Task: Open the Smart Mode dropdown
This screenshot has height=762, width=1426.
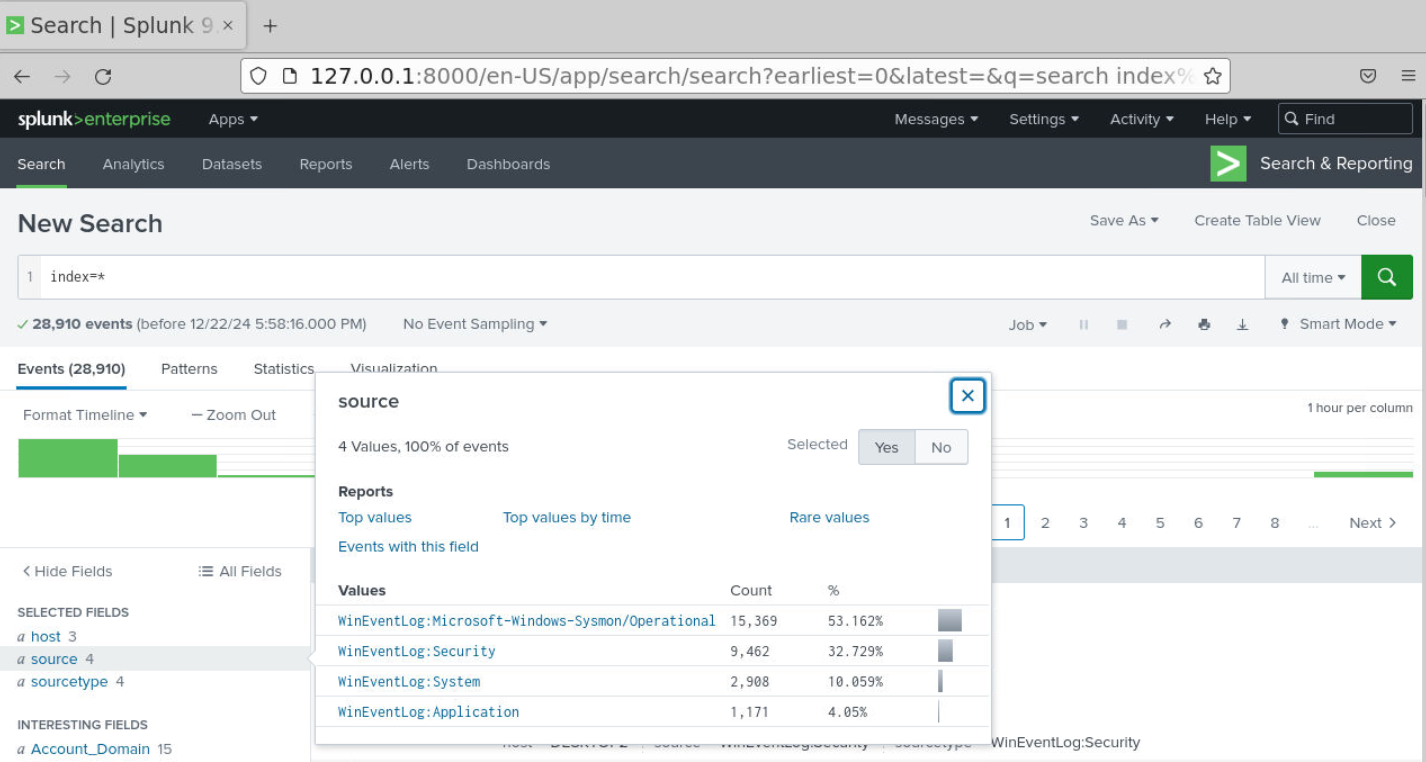Action: 1338,324
